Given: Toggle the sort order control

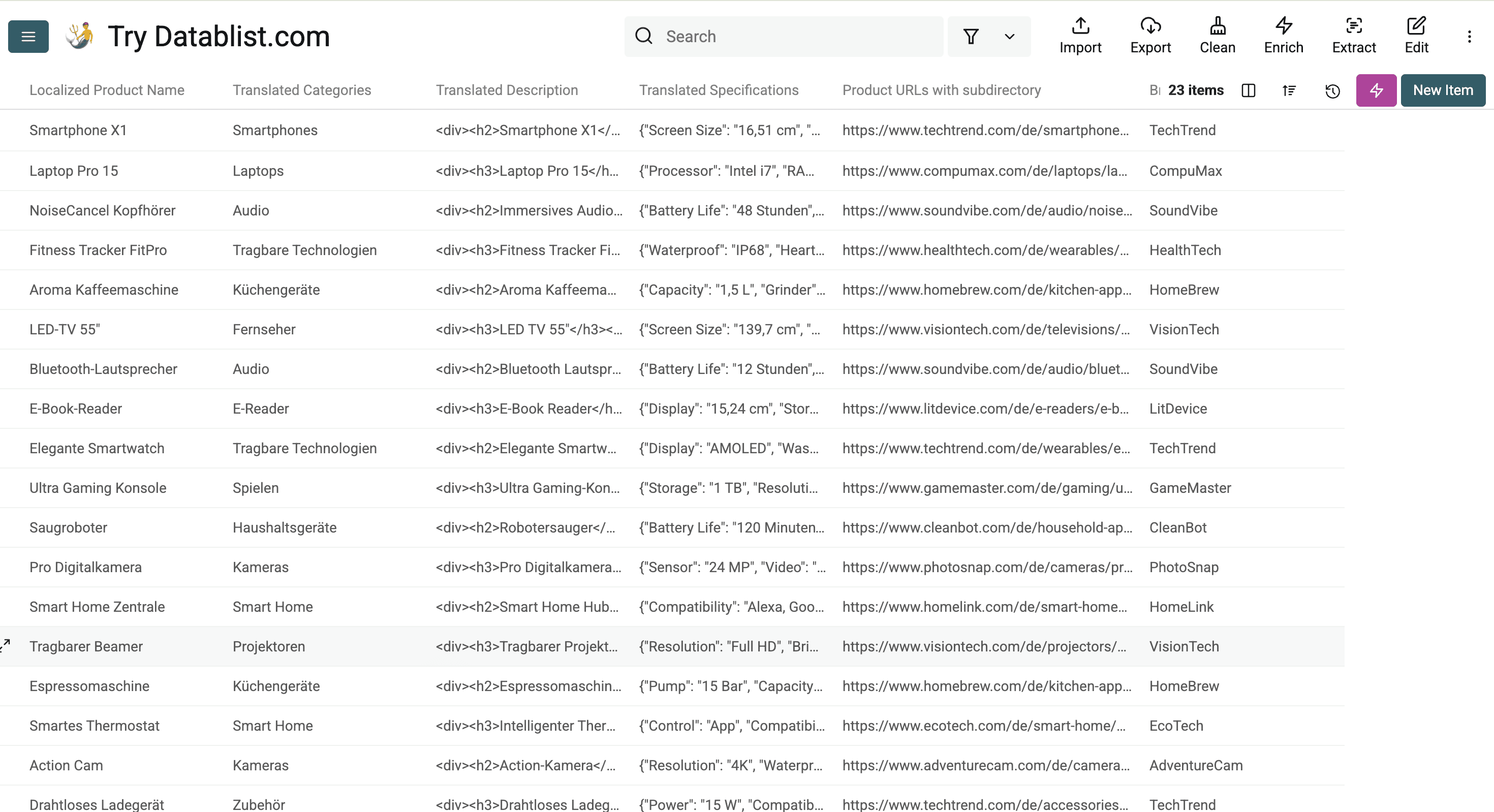Looking at the screenshot, I should [x=1289, y=90].
